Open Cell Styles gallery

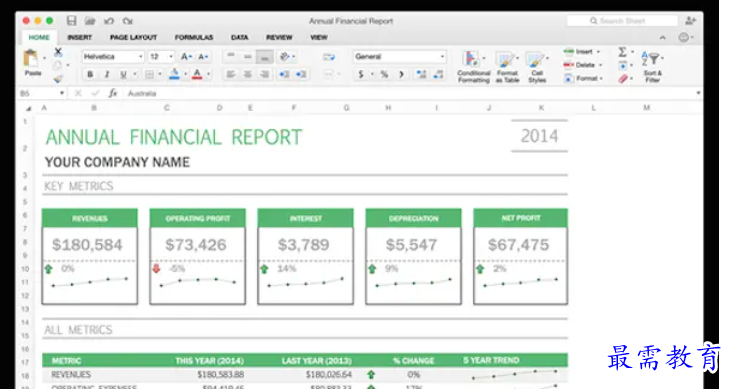tap(537, 67)
